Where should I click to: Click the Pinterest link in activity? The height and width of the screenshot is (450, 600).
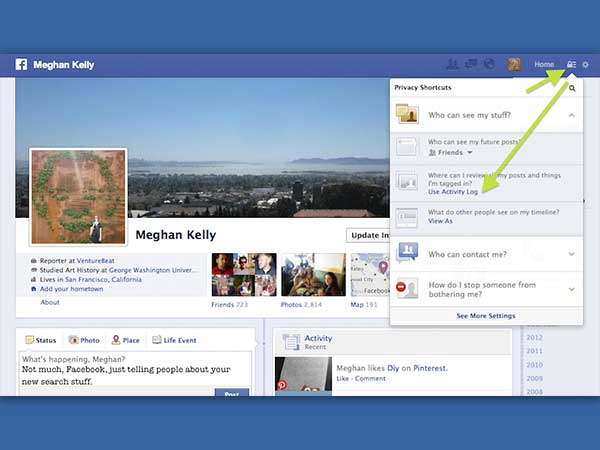(x=430, y=368)
